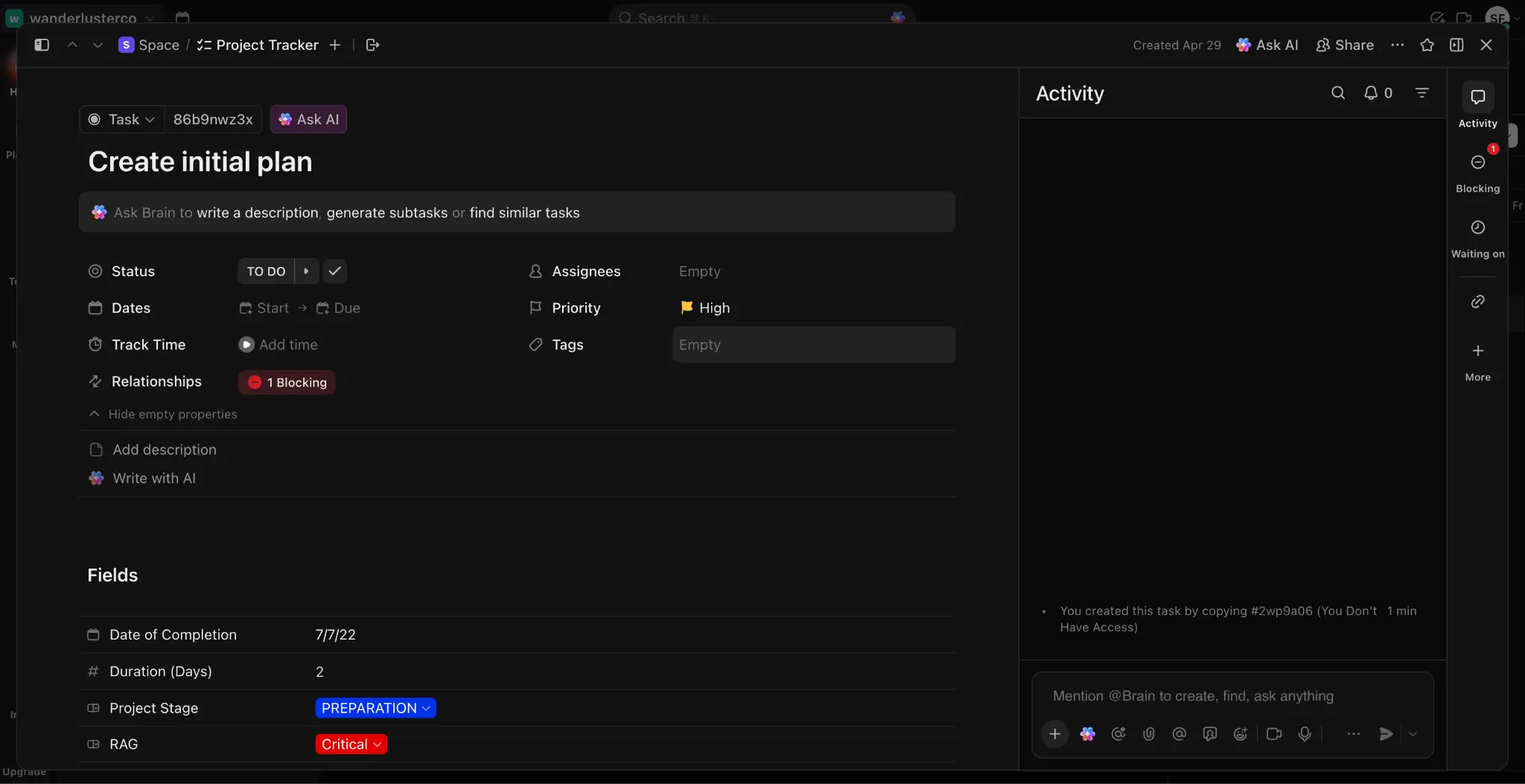This screenshot has width=1525, height=784.
Task: Open Space breadcrumb
Action: [x=149, y=45]
